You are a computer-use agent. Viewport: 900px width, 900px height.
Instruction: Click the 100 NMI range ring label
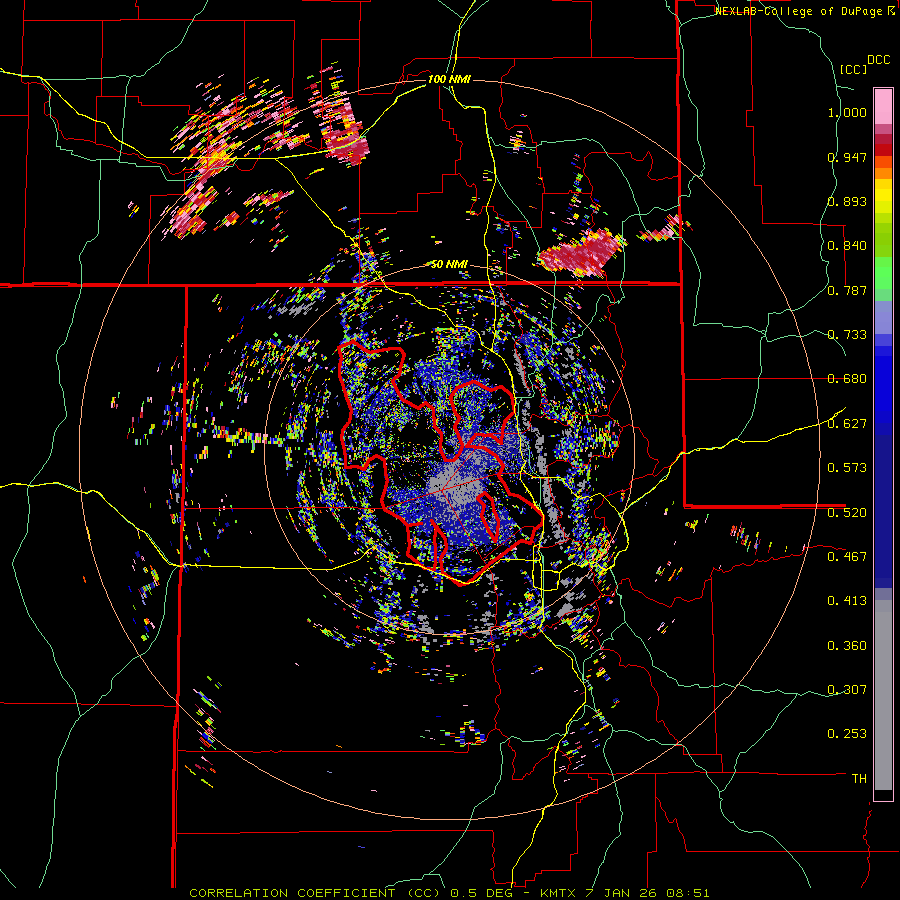449,79
